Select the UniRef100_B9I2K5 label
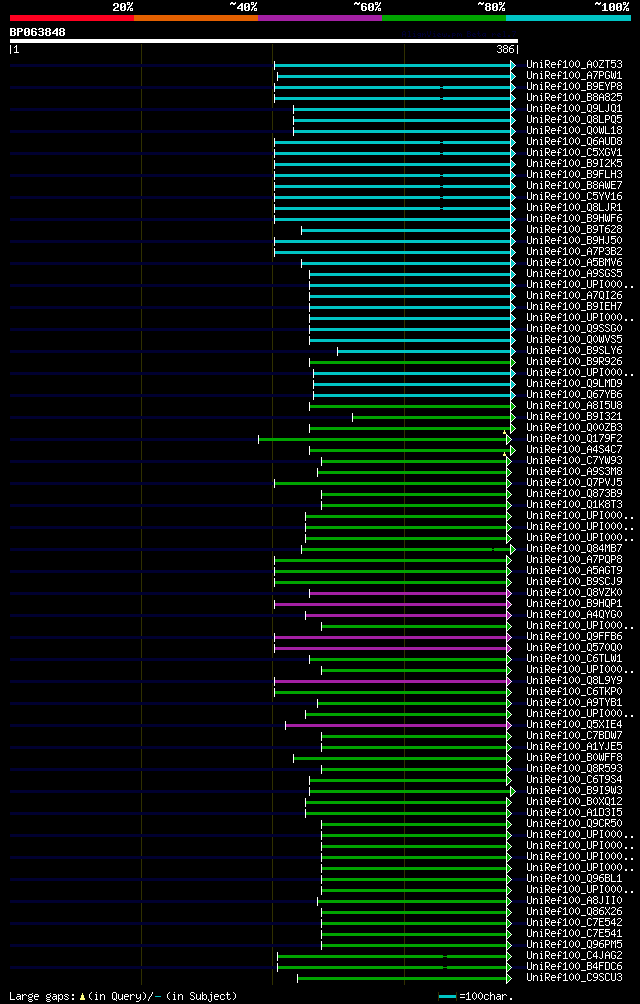 [574, 163]
